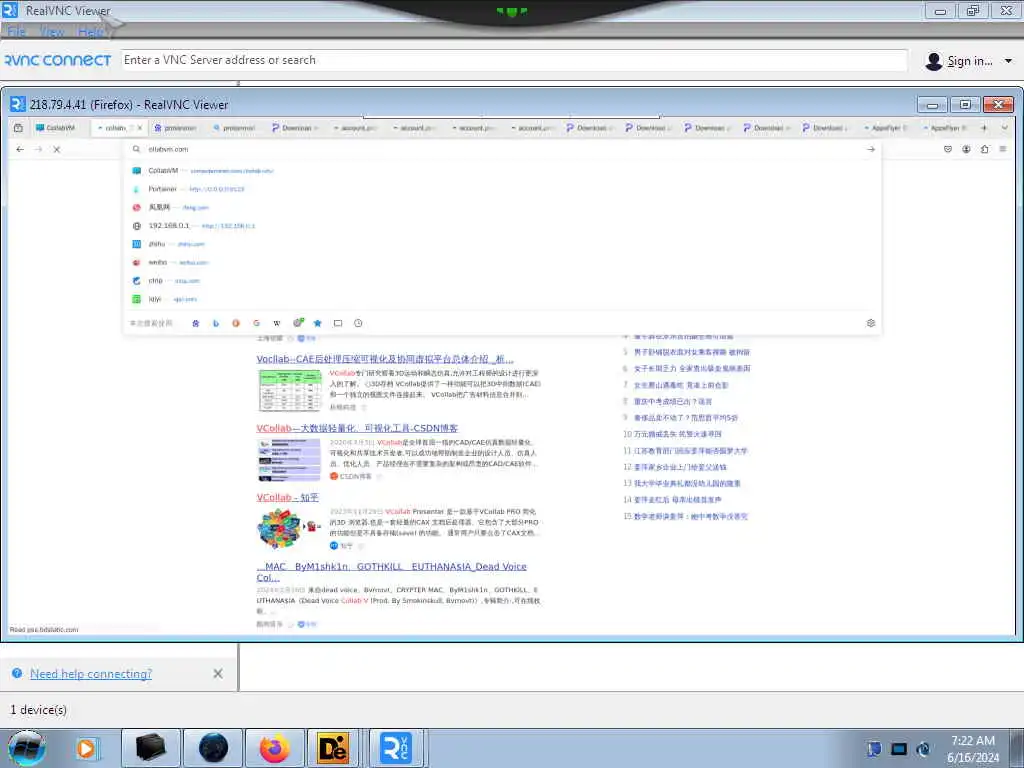Open Vocllab-CAE search result link

click(x=385, y=359)
